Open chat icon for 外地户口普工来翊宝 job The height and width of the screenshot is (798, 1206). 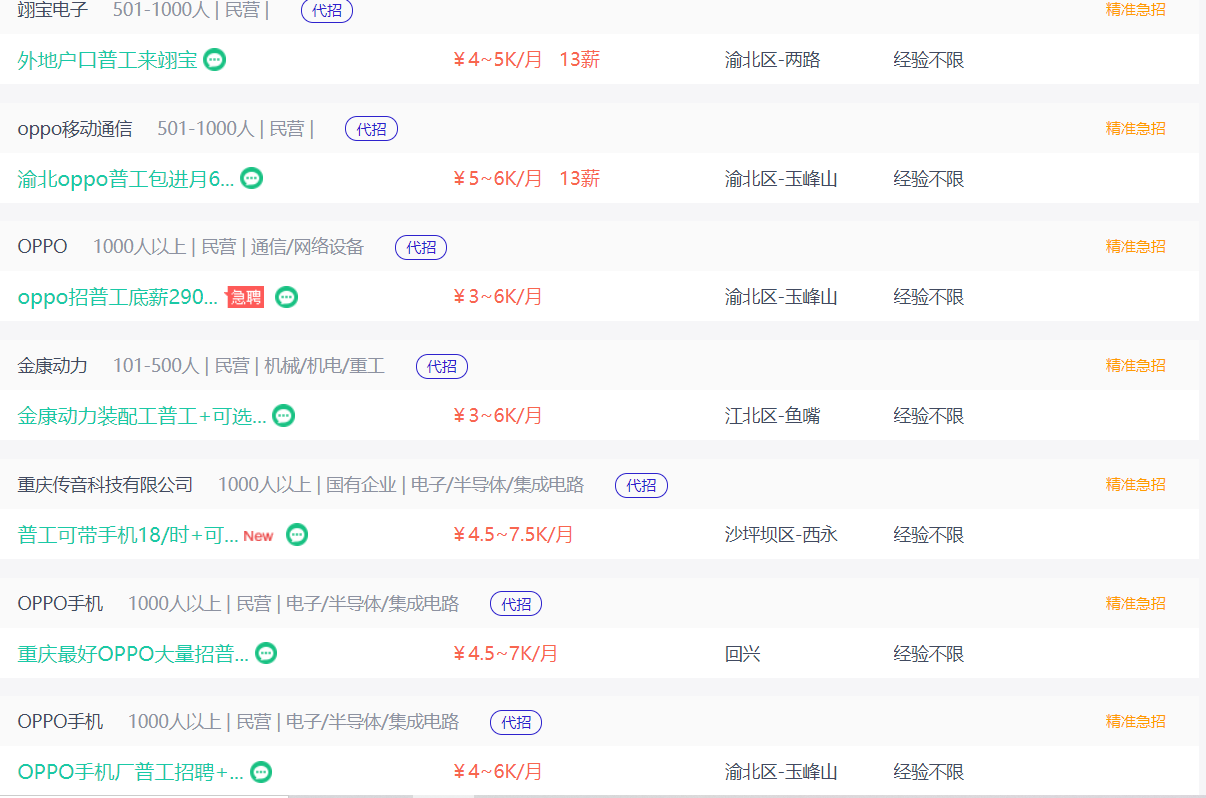[214, 59]
